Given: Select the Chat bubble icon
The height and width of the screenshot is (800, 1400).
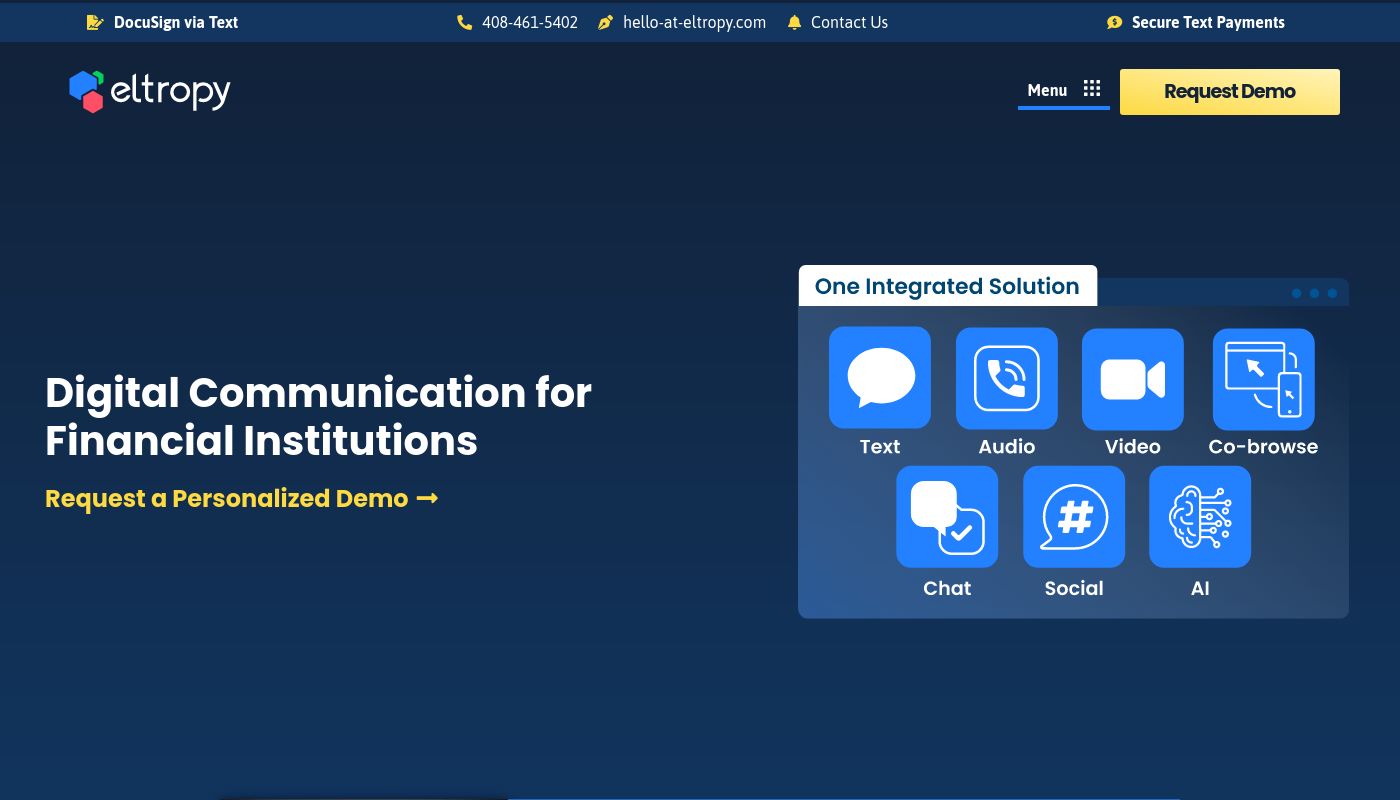Looking at the screenshot, I should click(x=947, y=517).
